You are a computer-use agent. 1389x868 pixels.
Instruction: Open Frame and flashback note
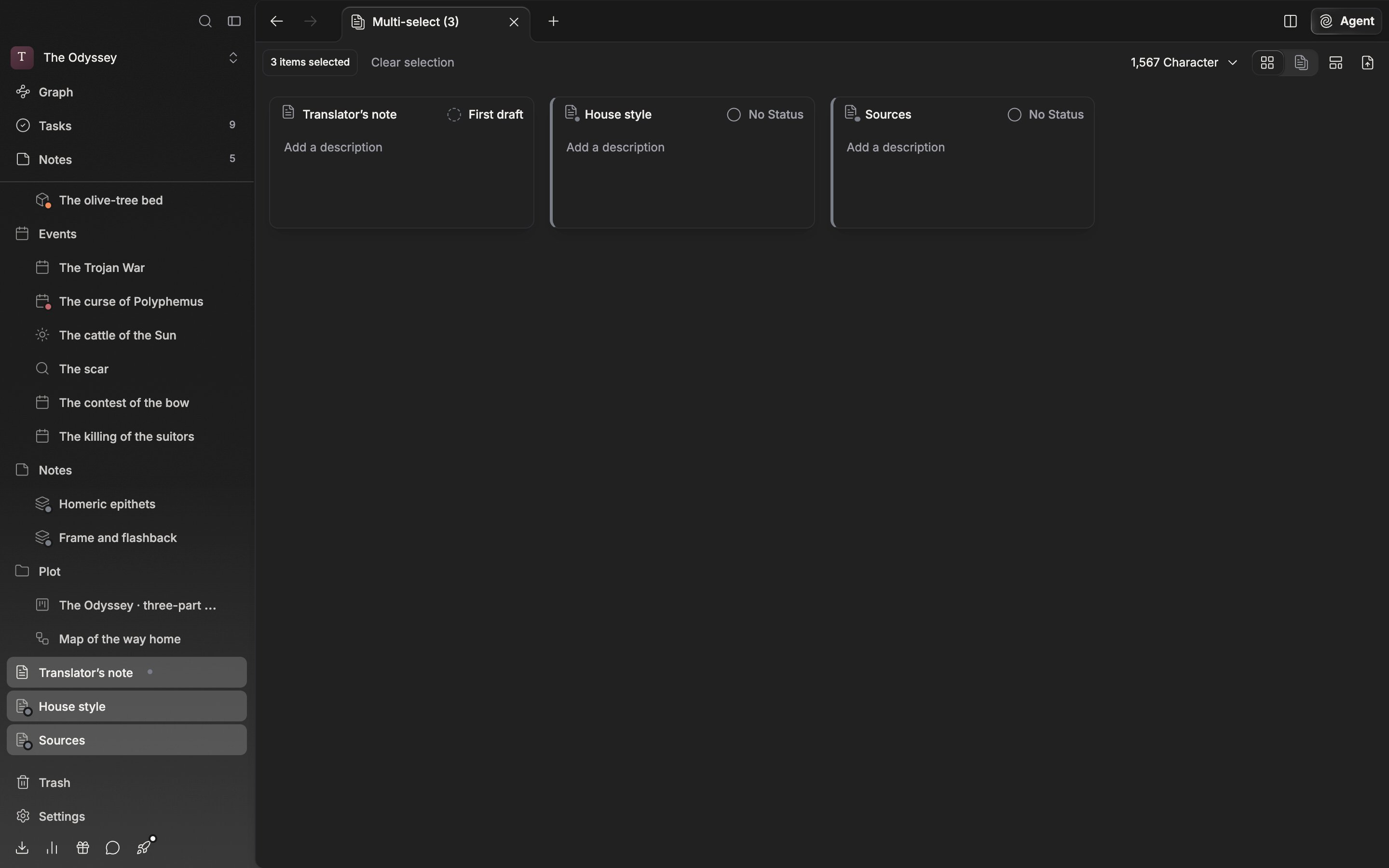126,538
